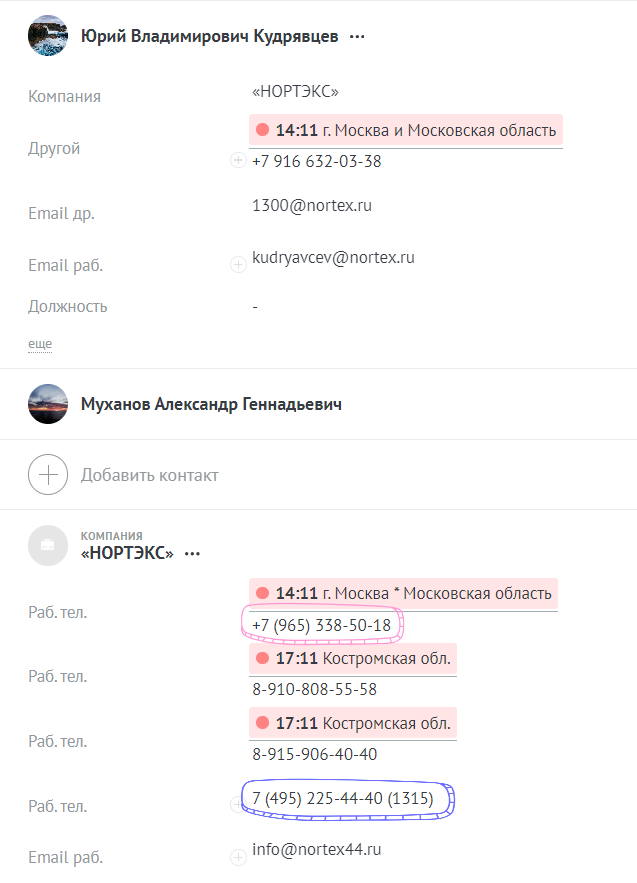Viewport: 637px width, 883px height.
Task: Click plus icon beside kudryavcev@nortex.ru email
Action: (238, 264)
